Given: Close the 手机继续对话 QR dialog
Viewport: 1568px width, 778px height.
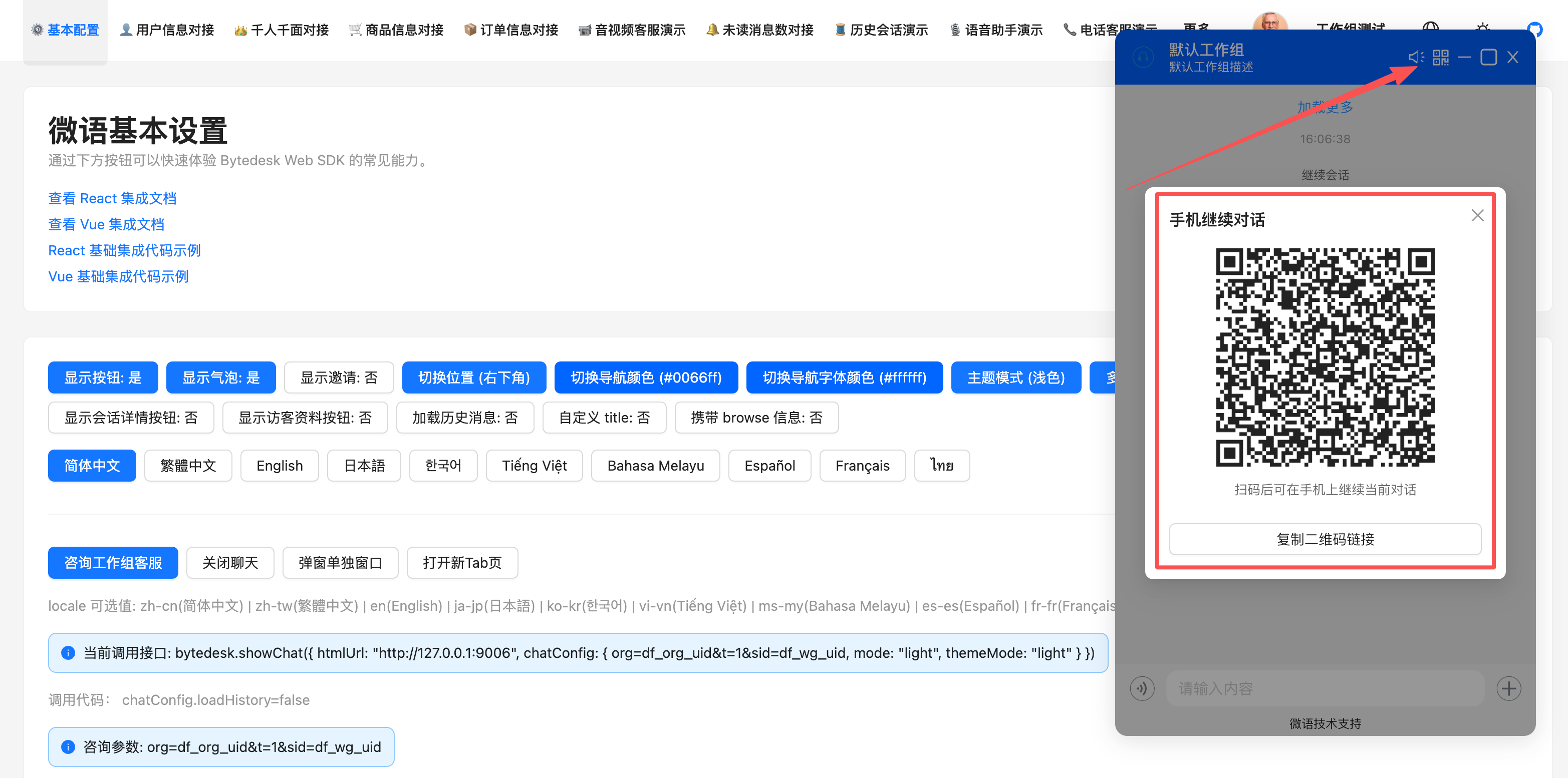Looking at the screenshot, I should pos(1477,215).
